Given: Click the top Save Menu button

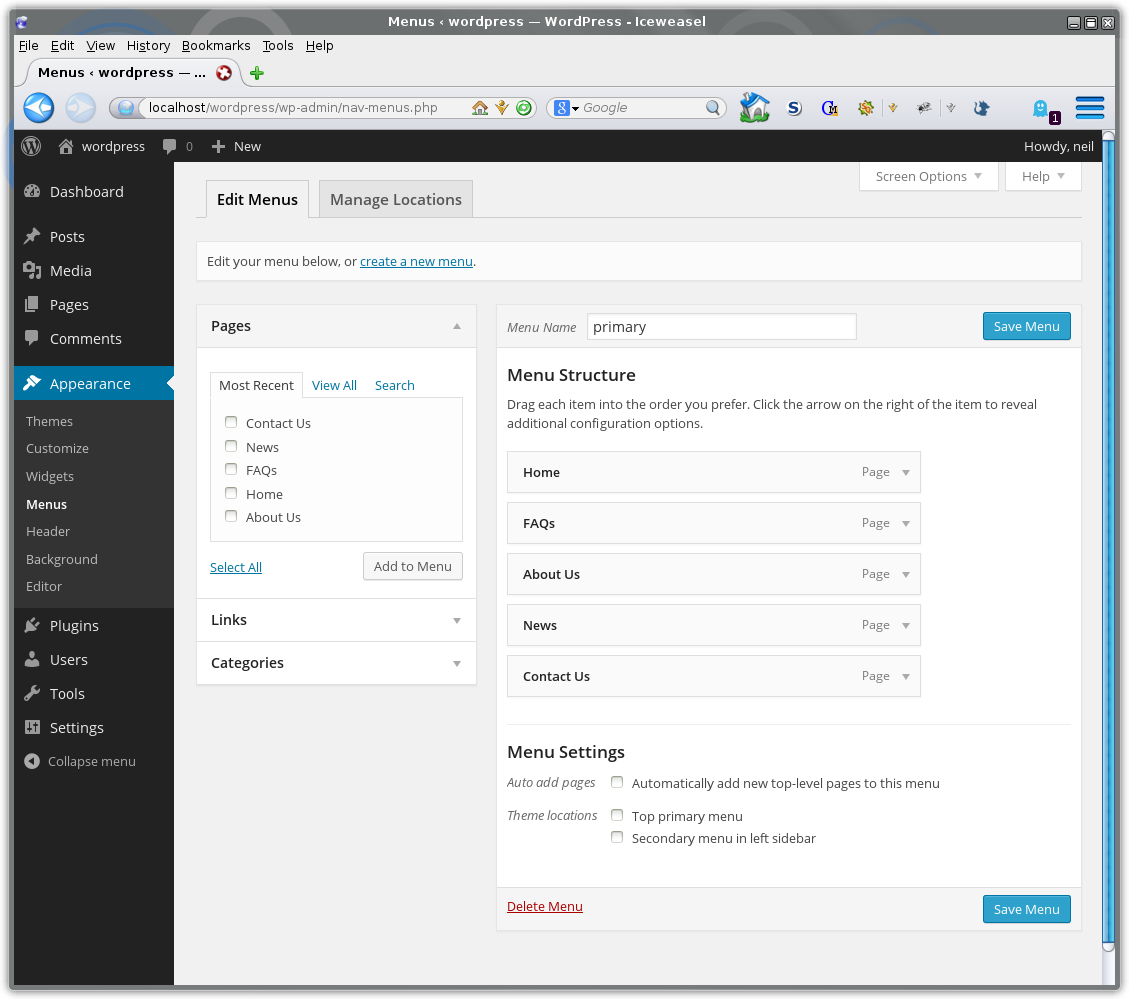Looking at the screenshot, I should click(x=1026, y=326).
